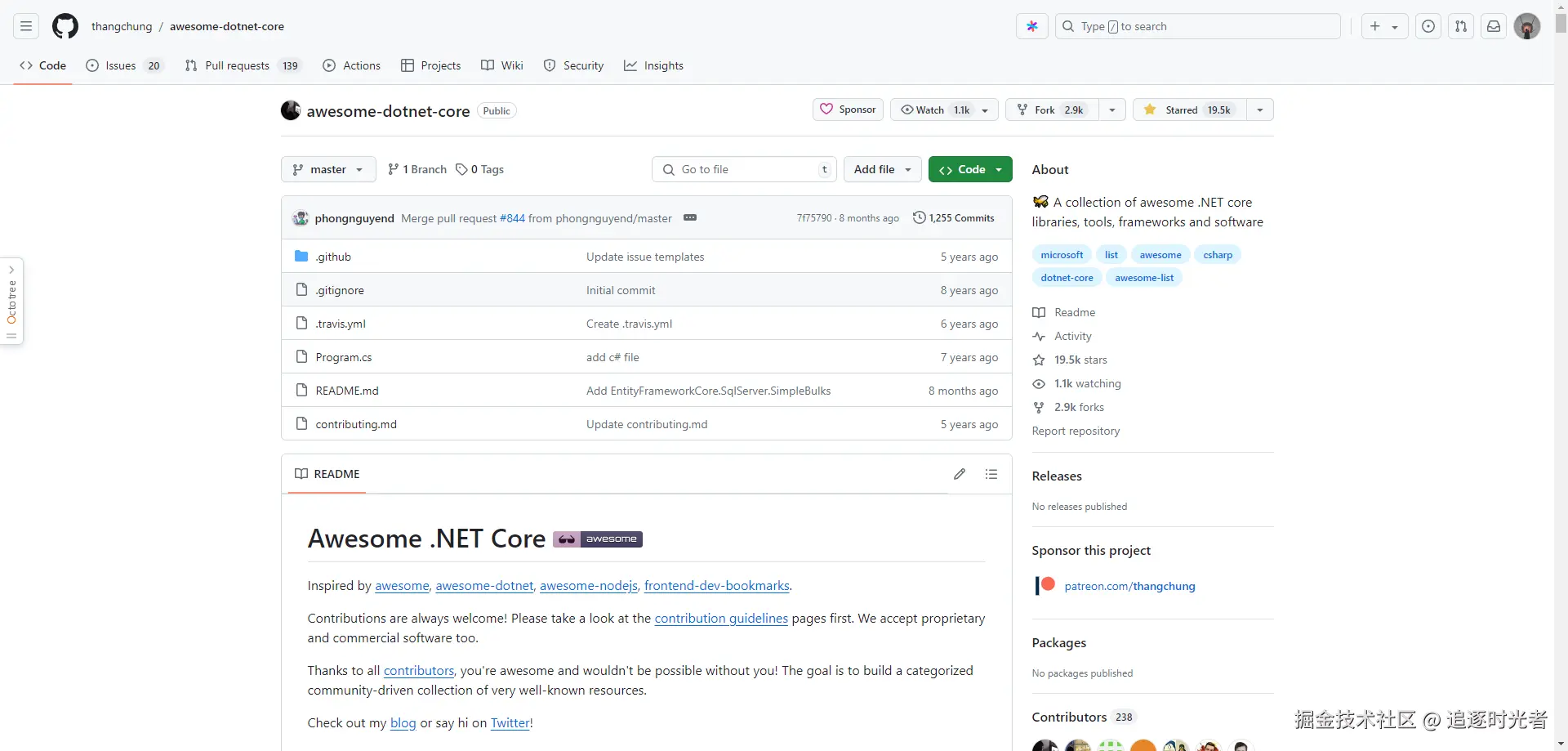Screen dimensions: 1568x751
Task: Open the microsoft topic tag
Action: pyautogui.click(x=1062, y=255)
